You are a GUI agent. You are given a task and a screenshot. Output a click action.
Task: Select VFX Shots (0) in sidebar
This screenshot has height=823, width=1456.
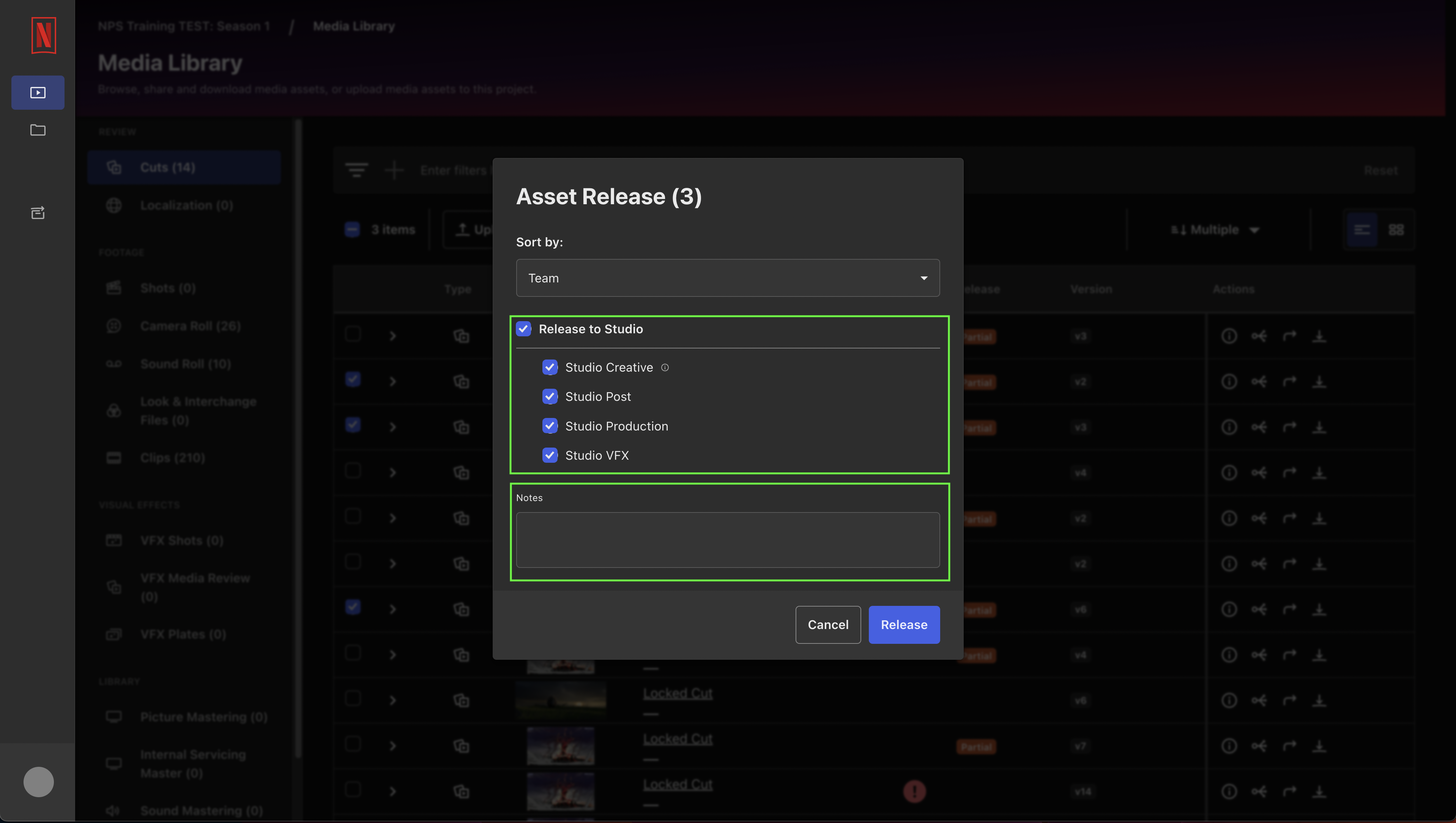click(184, 540)
